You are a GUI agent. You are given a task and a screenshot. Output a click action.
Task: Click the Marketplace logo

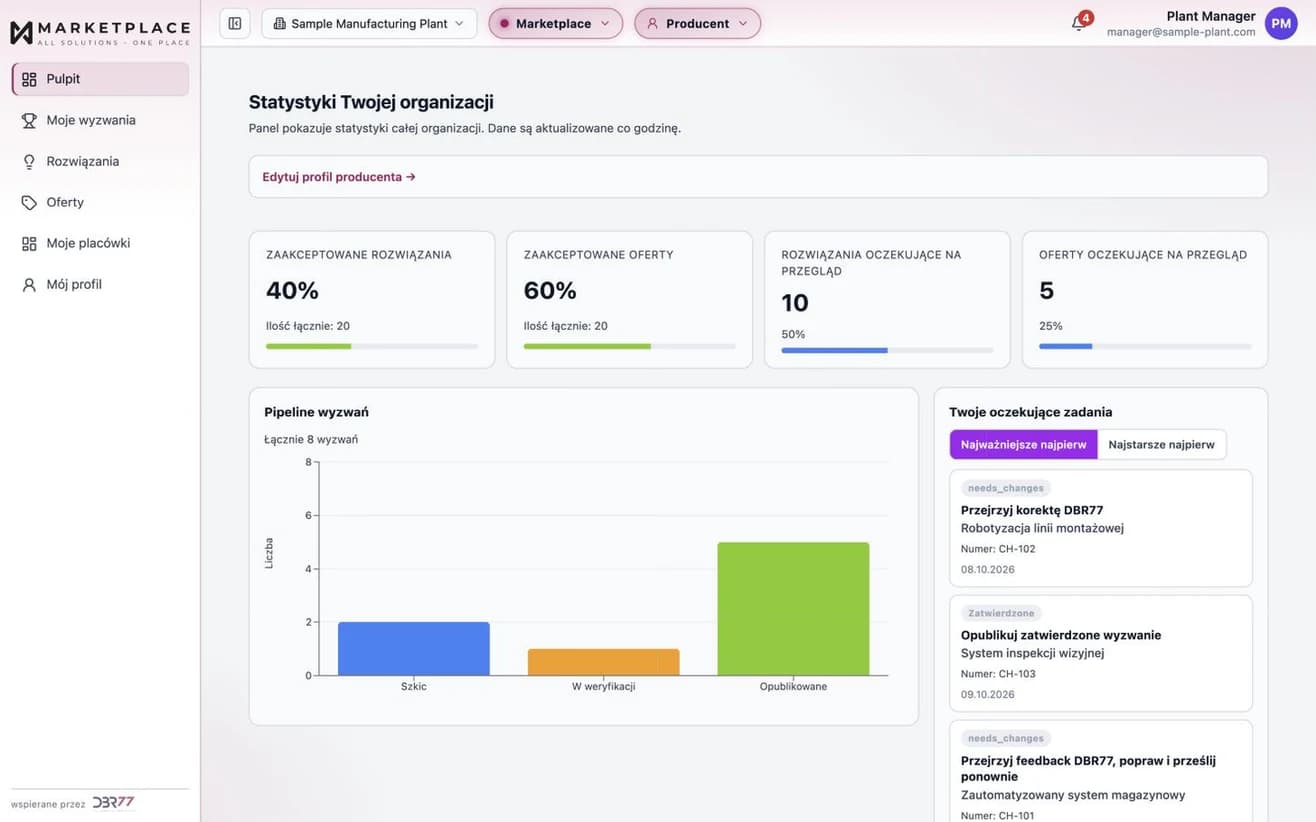click(99, 32)
